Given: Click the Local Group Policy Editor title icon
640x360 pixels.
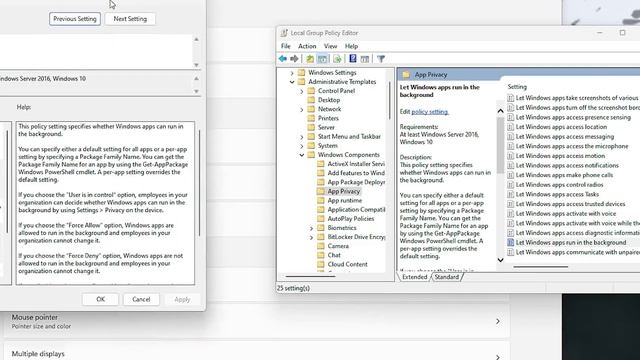Looking at the screenshot, I should (284, 33).
